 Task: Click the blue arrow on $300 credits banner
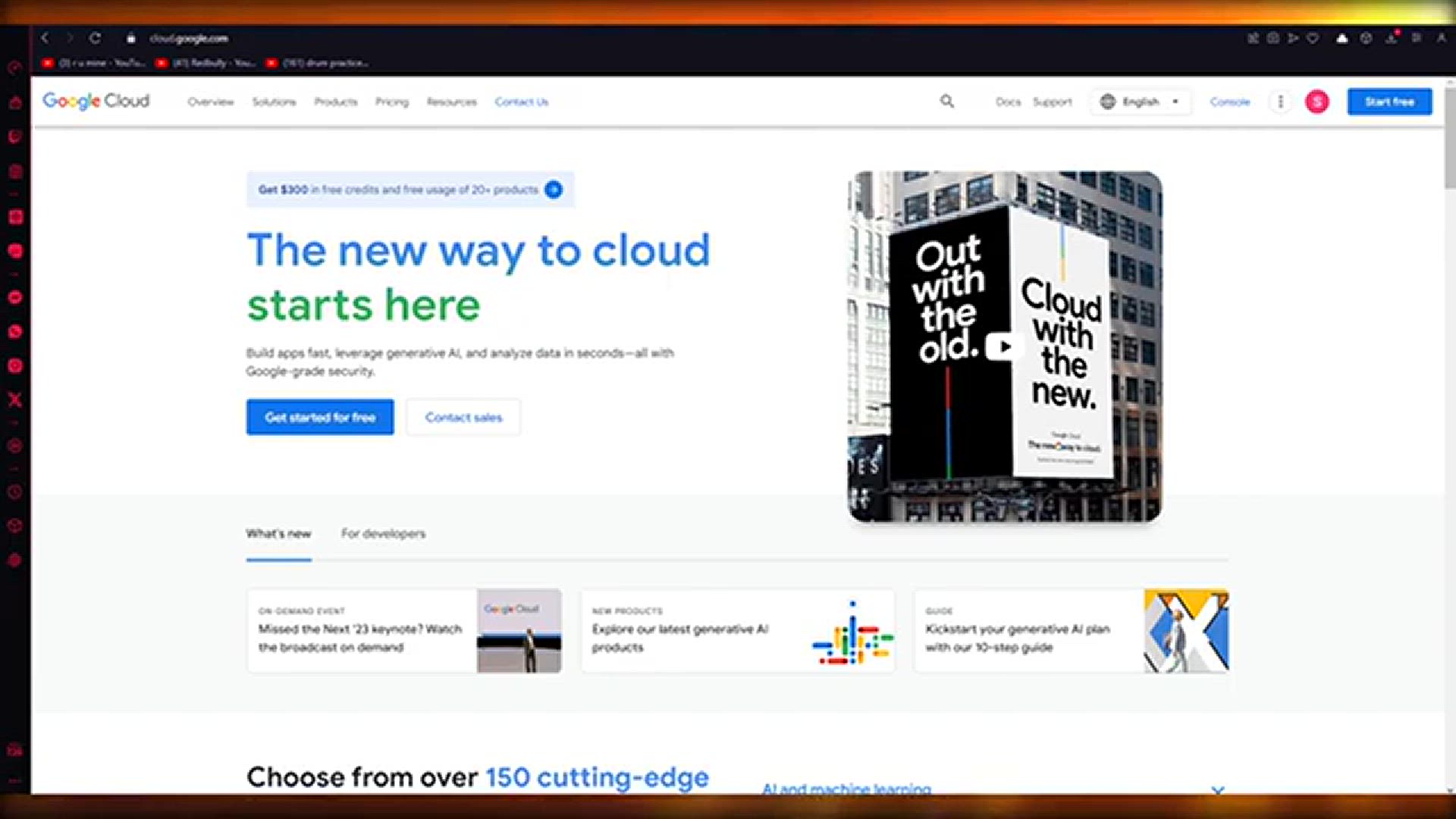click(x=554, y=190)
